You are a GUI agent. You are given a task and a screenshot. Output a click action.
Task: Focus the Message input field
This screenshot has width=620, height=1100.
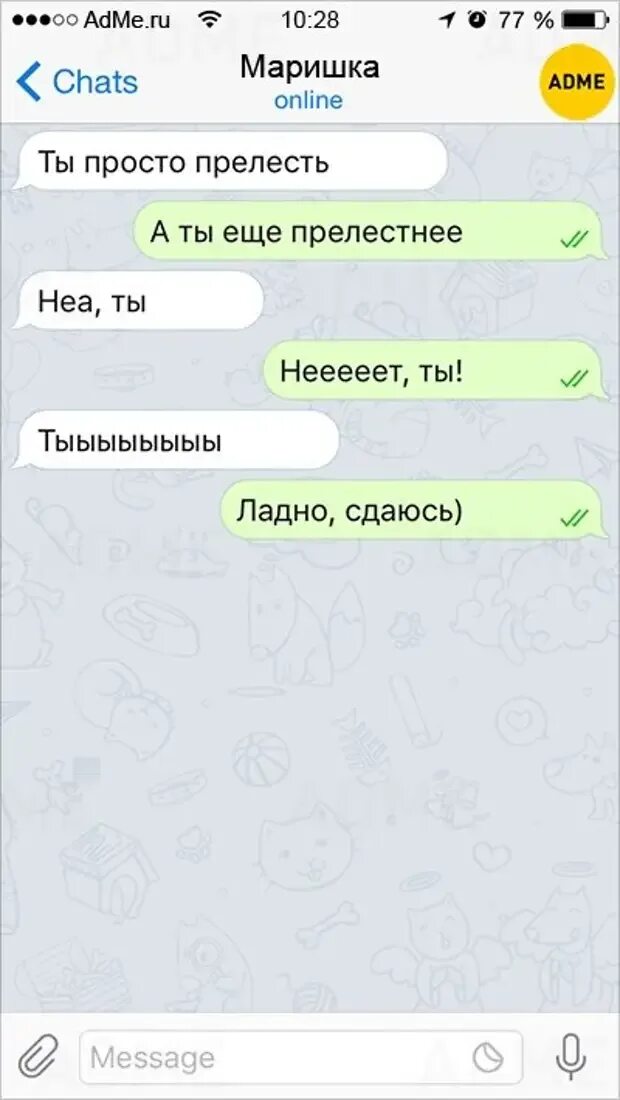(x=301, y=1058)
